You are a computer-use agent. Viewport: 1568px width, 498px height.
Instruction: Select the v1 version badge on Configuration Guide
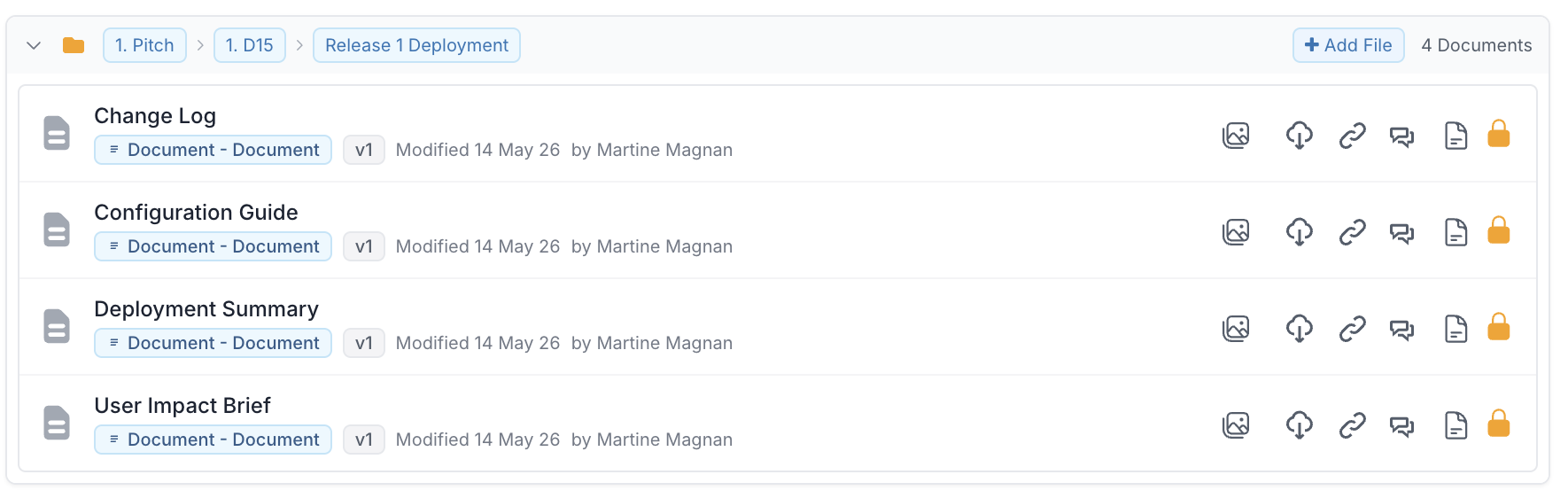click(364, 246)
